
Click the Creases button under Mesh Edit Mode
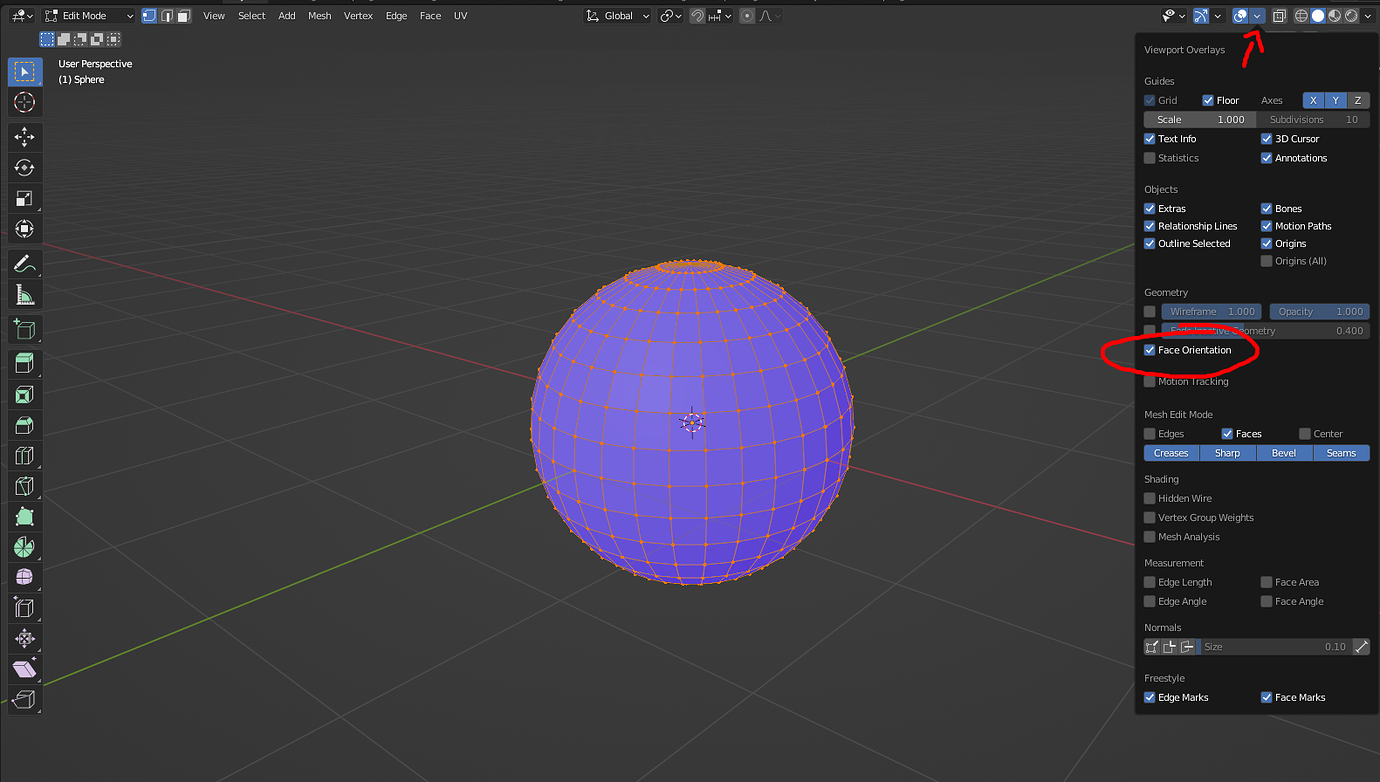pyautogui.click(x=1170, y=452)
